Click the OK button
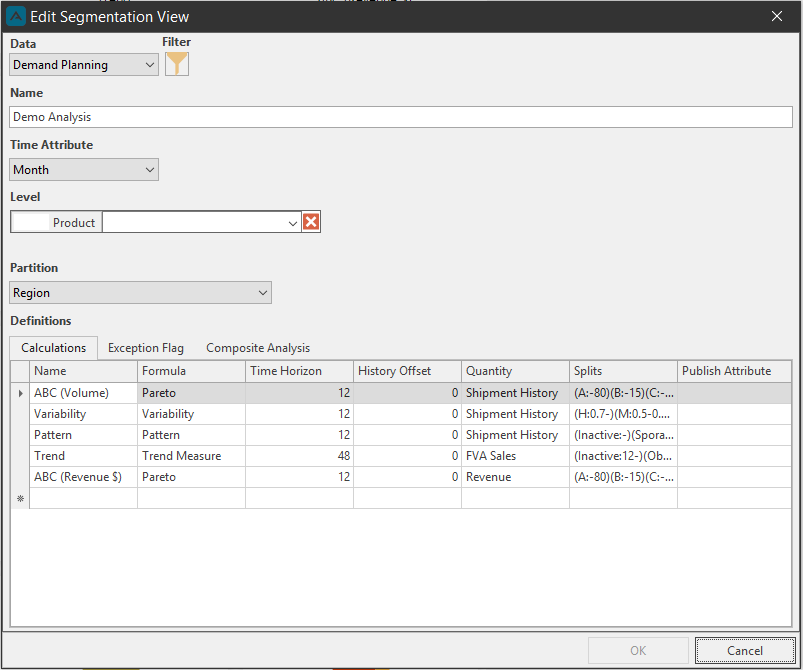 638,651
